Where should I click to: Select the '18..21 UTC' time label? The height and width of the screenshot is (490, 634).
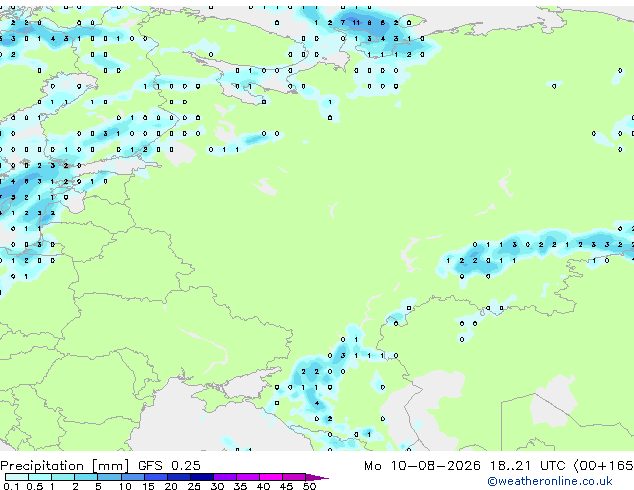(527, 466)
